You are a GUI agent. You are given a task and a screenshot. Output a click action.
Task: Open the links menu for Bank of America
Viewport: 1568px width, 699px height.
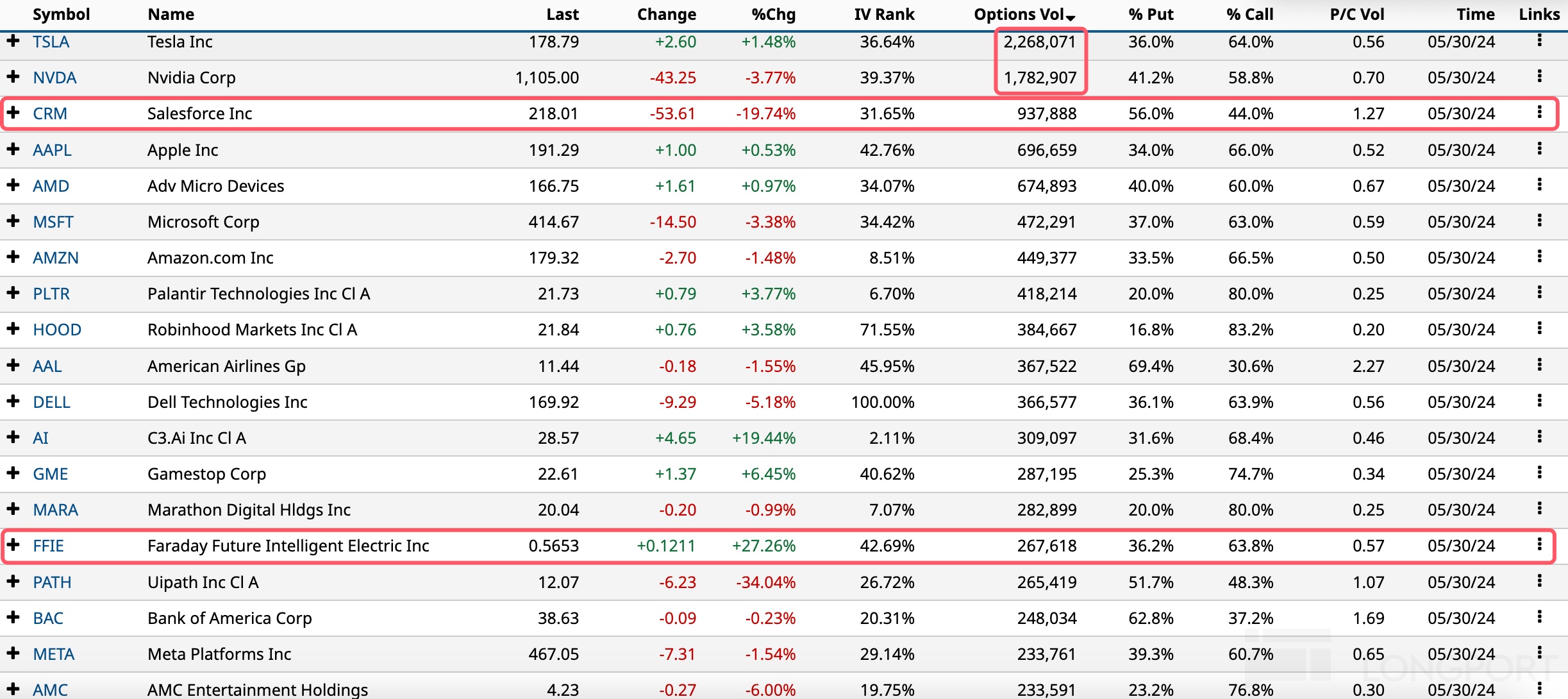tap(1539, 617)
